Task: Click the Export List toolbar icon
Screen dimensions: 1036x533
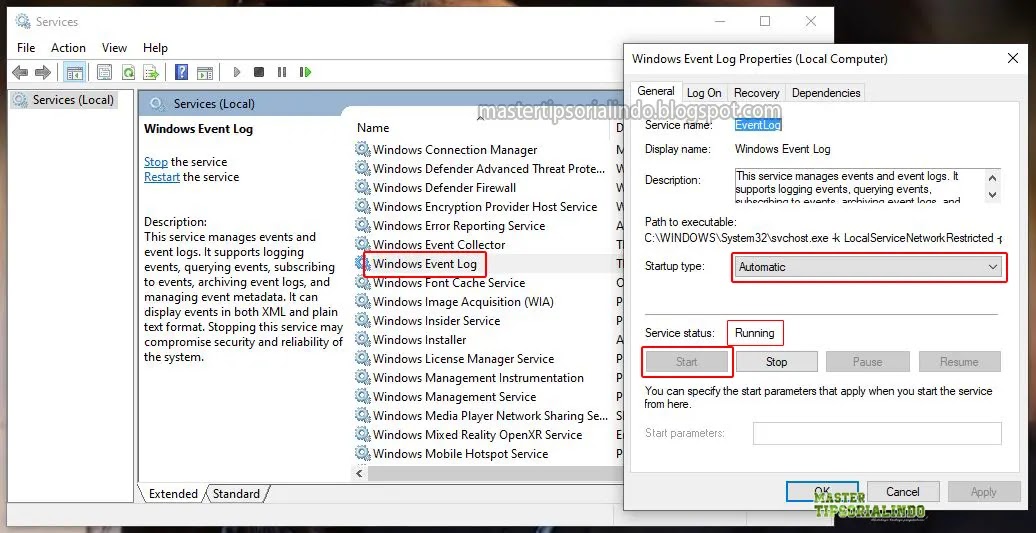Action: coord(152,72)
